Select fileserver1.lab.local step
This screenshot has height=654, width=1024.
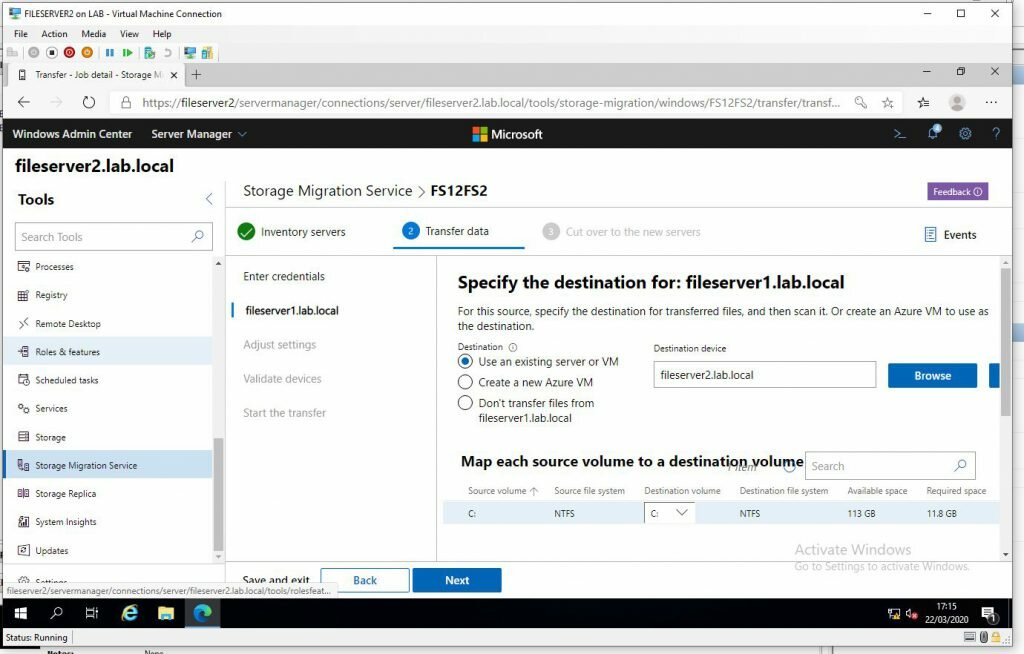pyautogui.click(x=291, y=311)
